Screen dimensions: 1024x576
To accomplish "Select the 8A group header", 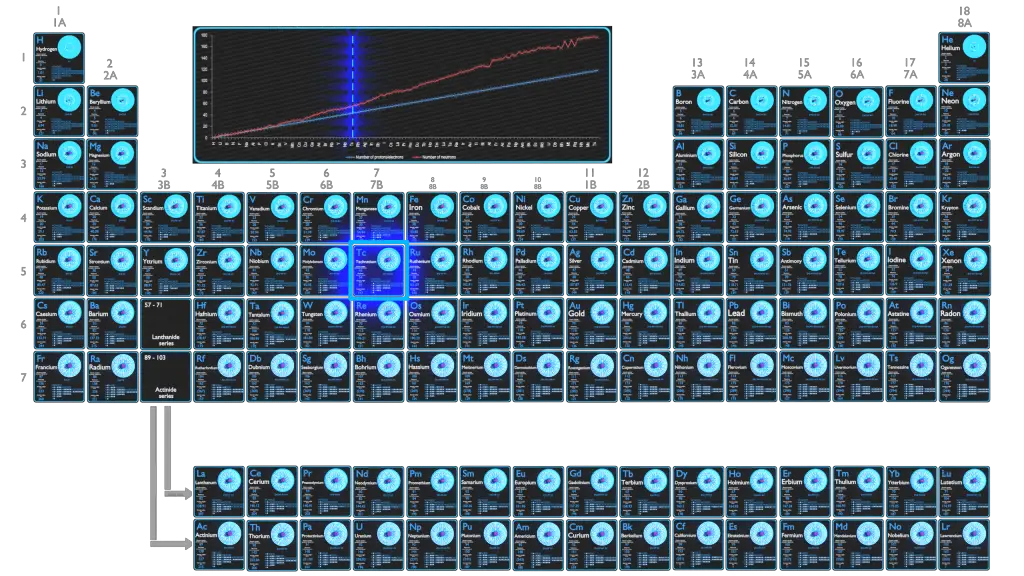I will tap(963, 22).
